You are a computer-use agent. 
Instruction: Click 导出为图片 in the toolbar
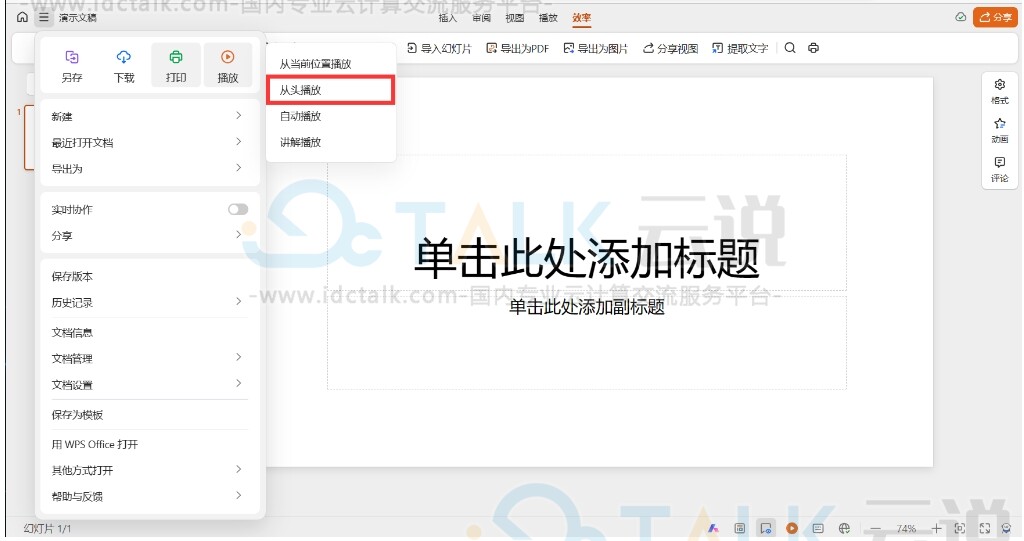pos(596,48)
